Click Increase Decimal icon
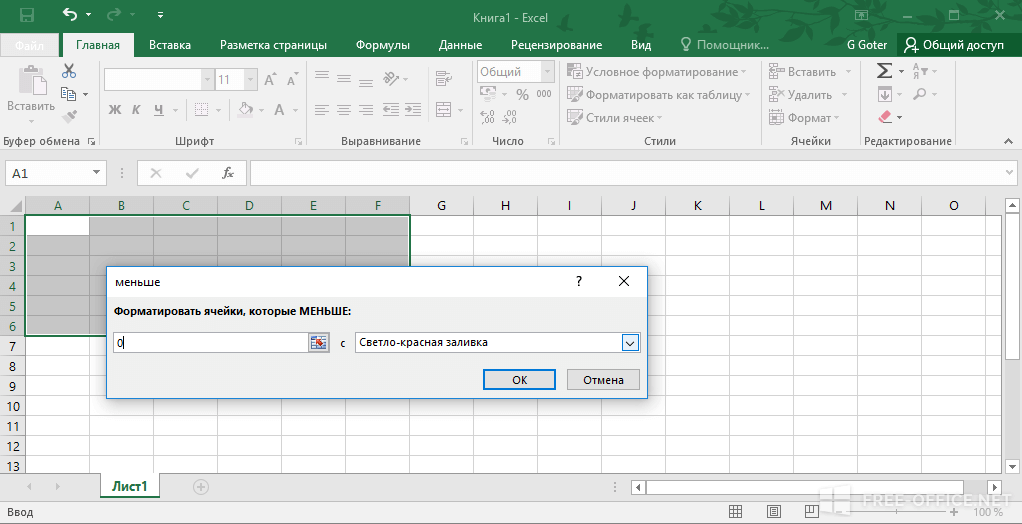Viewport: 1022px width, 524px height. [x=488, y=117]
